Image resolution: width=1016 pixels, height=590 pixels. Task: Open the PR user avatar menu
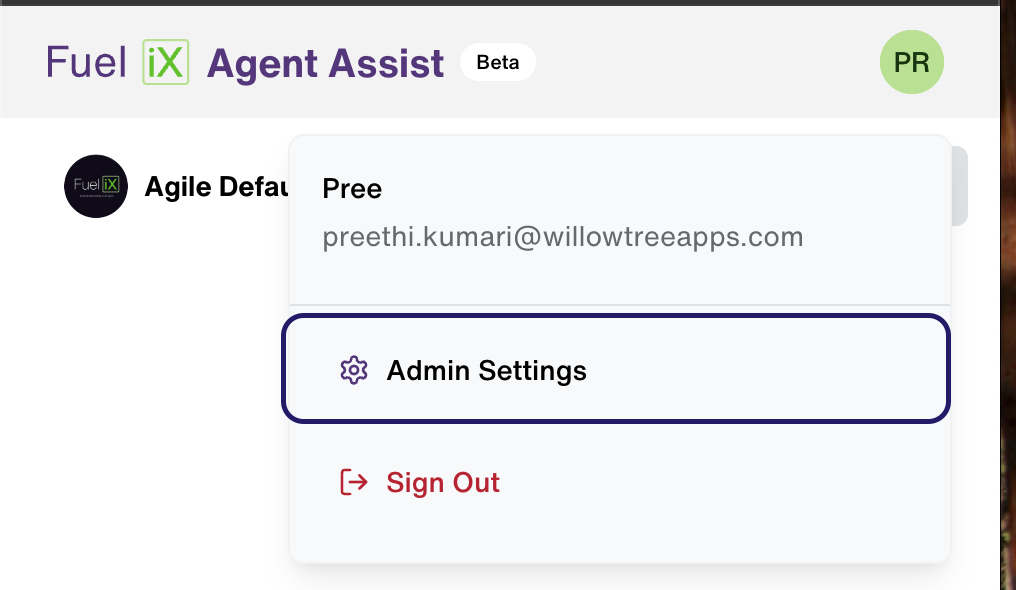pos(912,62)
